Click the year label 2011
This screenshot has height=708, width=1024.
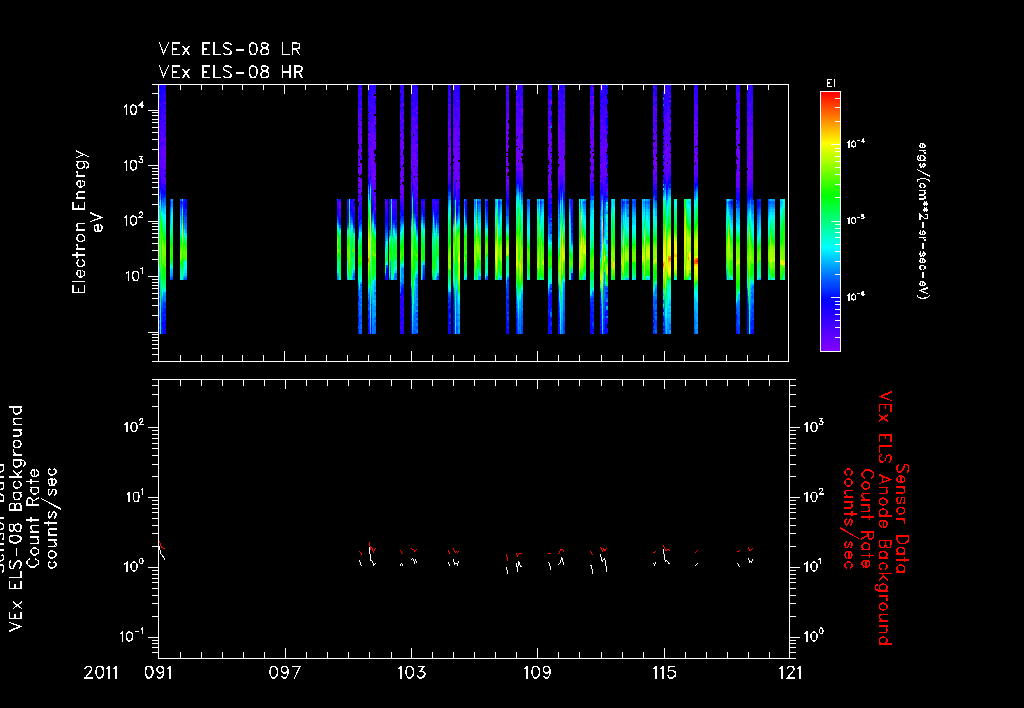[x=101, y=673]
